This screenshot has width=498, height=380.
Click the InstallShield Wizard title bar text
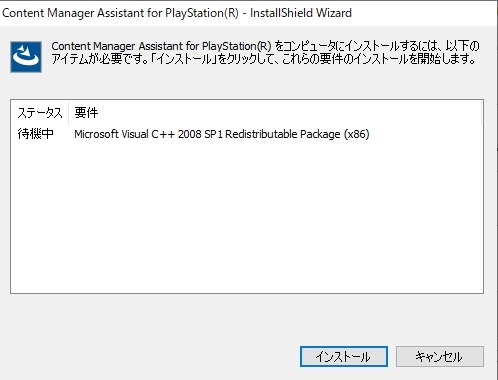point(177,13)
